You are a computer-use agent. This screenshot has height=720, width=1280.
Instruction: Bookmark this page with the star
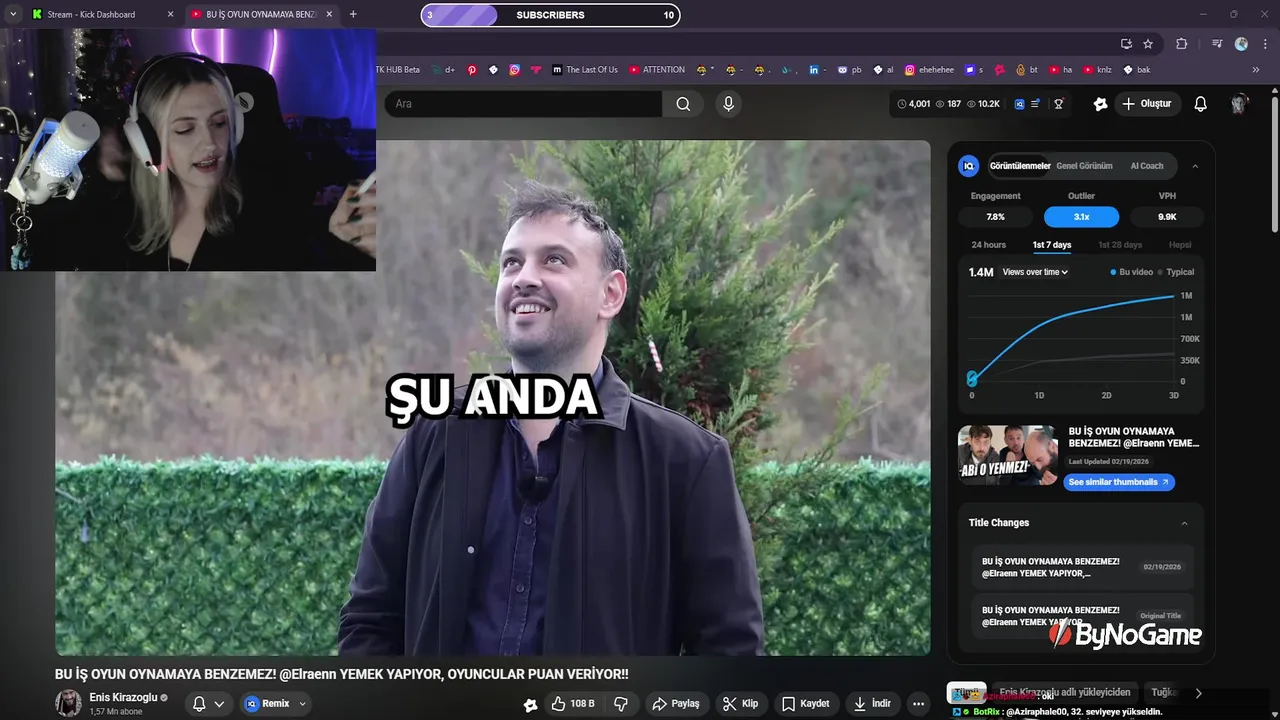[x=1148, y=44]
